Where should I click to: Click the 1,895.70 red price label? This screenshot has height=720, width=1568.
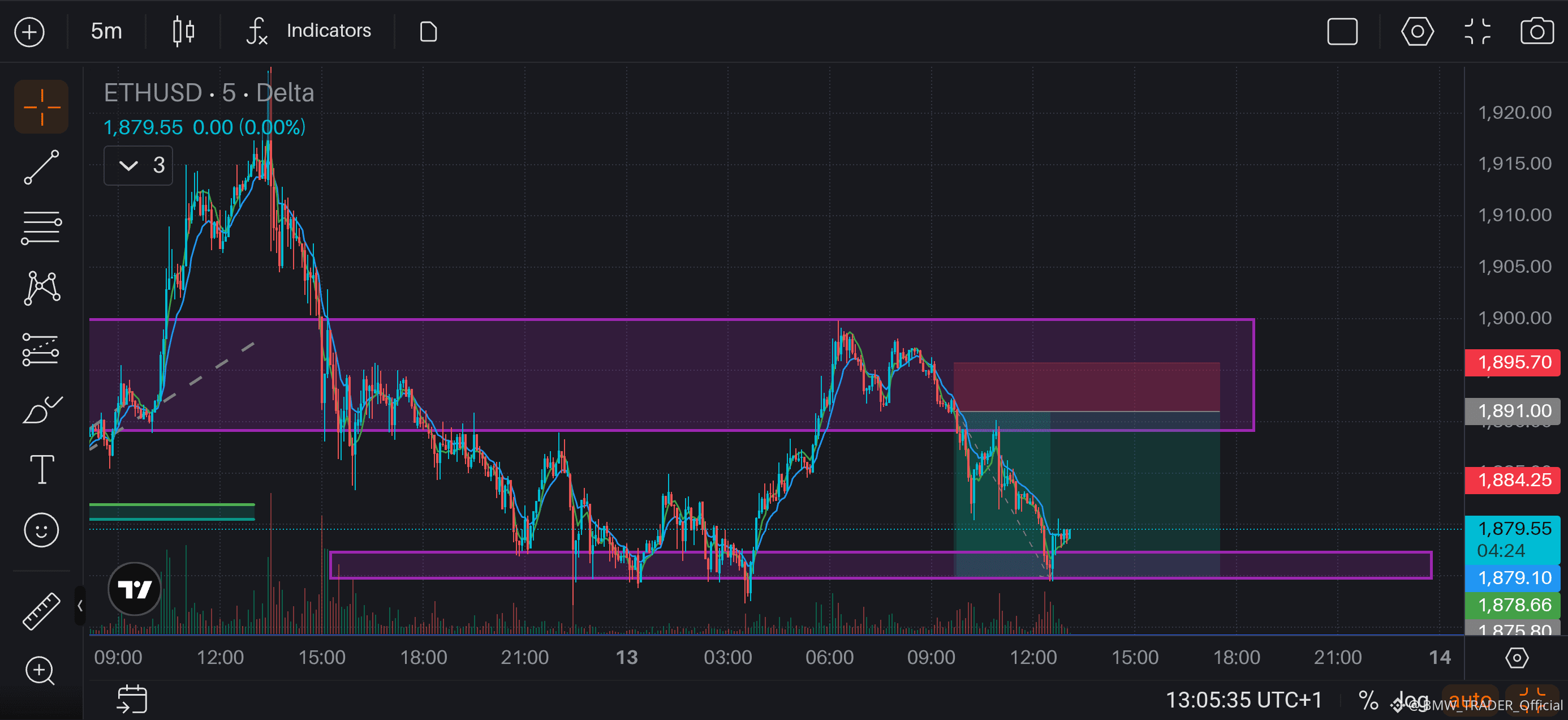[x=1513, y=362]
